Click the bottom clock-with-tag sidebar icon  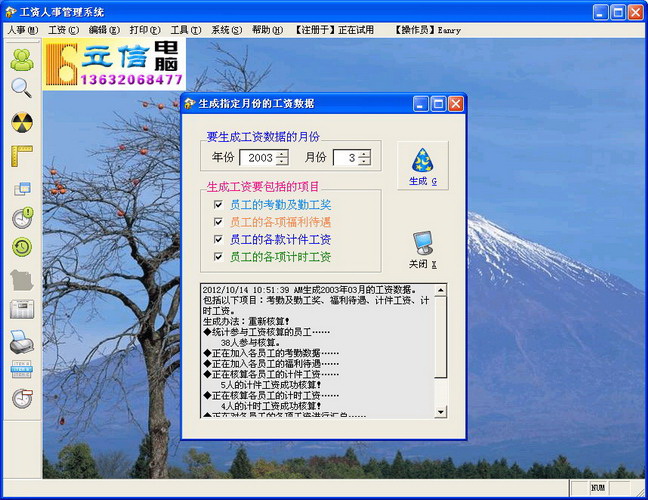[22, 398]
